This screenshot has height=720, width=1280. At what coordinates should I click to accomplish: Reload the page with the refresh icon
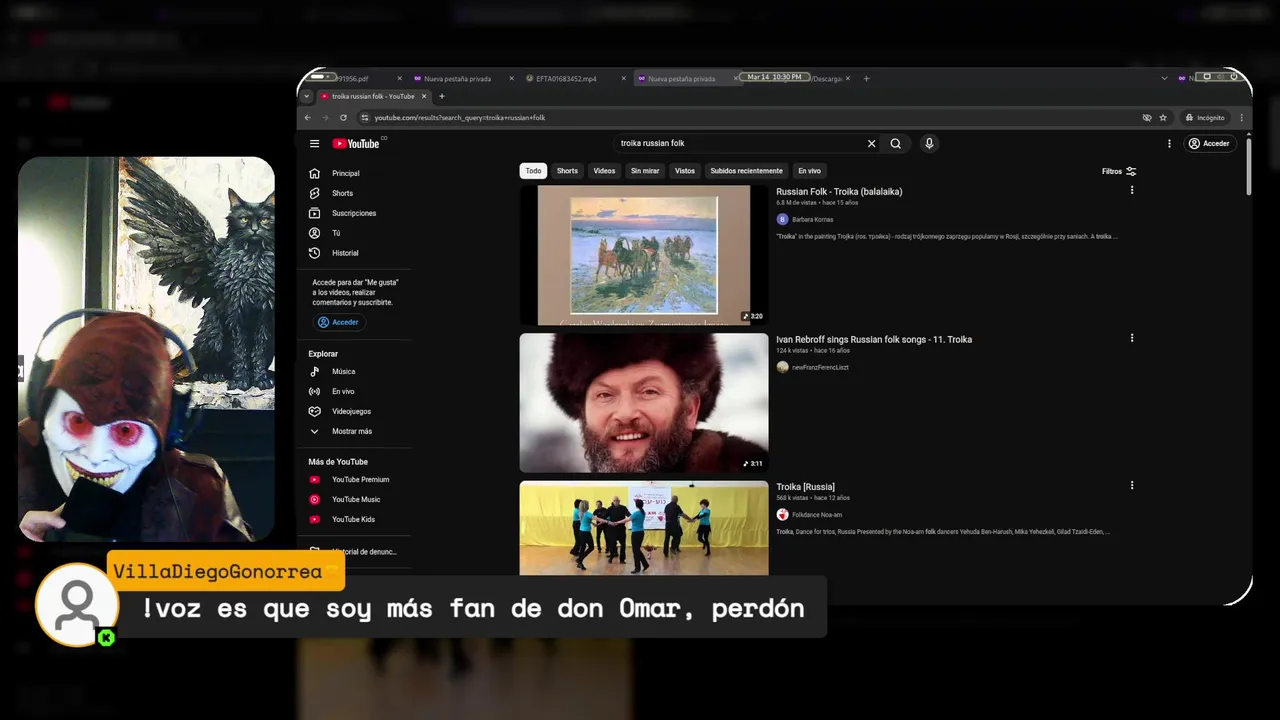tap(343, 117)
